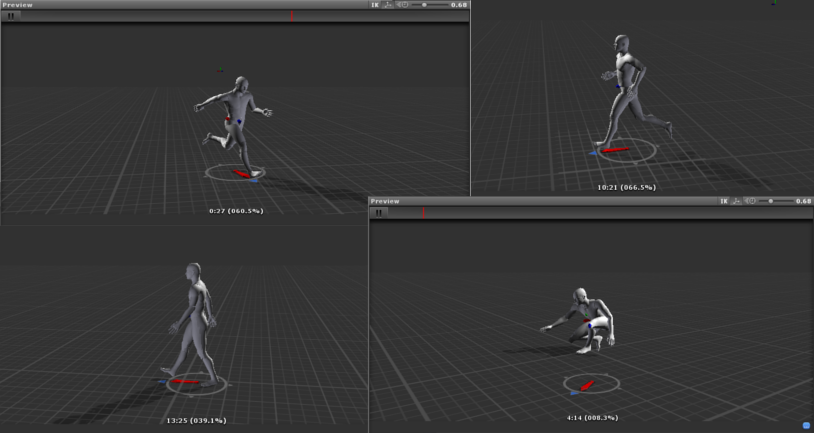Click the crouching humanoid model
The height and width of the screenshot is (433, 814).
[587, 321]
